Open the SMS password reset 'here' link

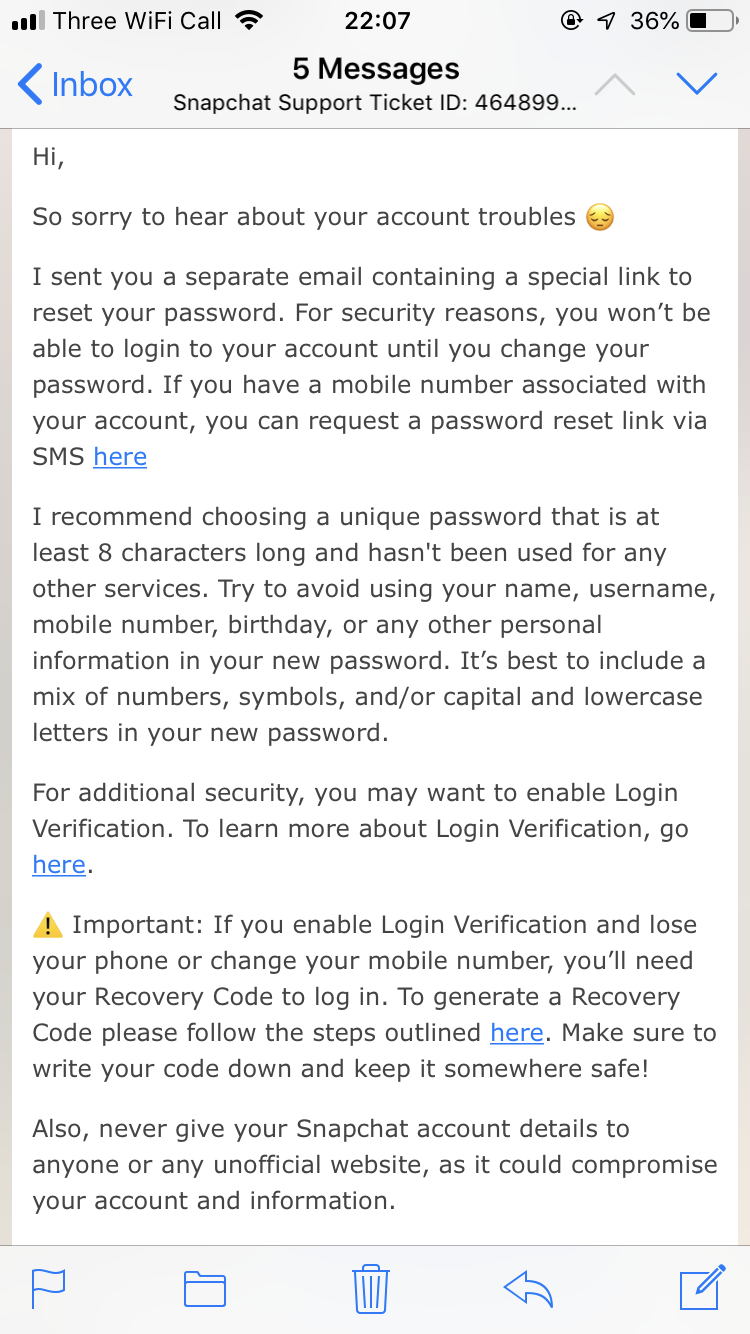(120, 457)
